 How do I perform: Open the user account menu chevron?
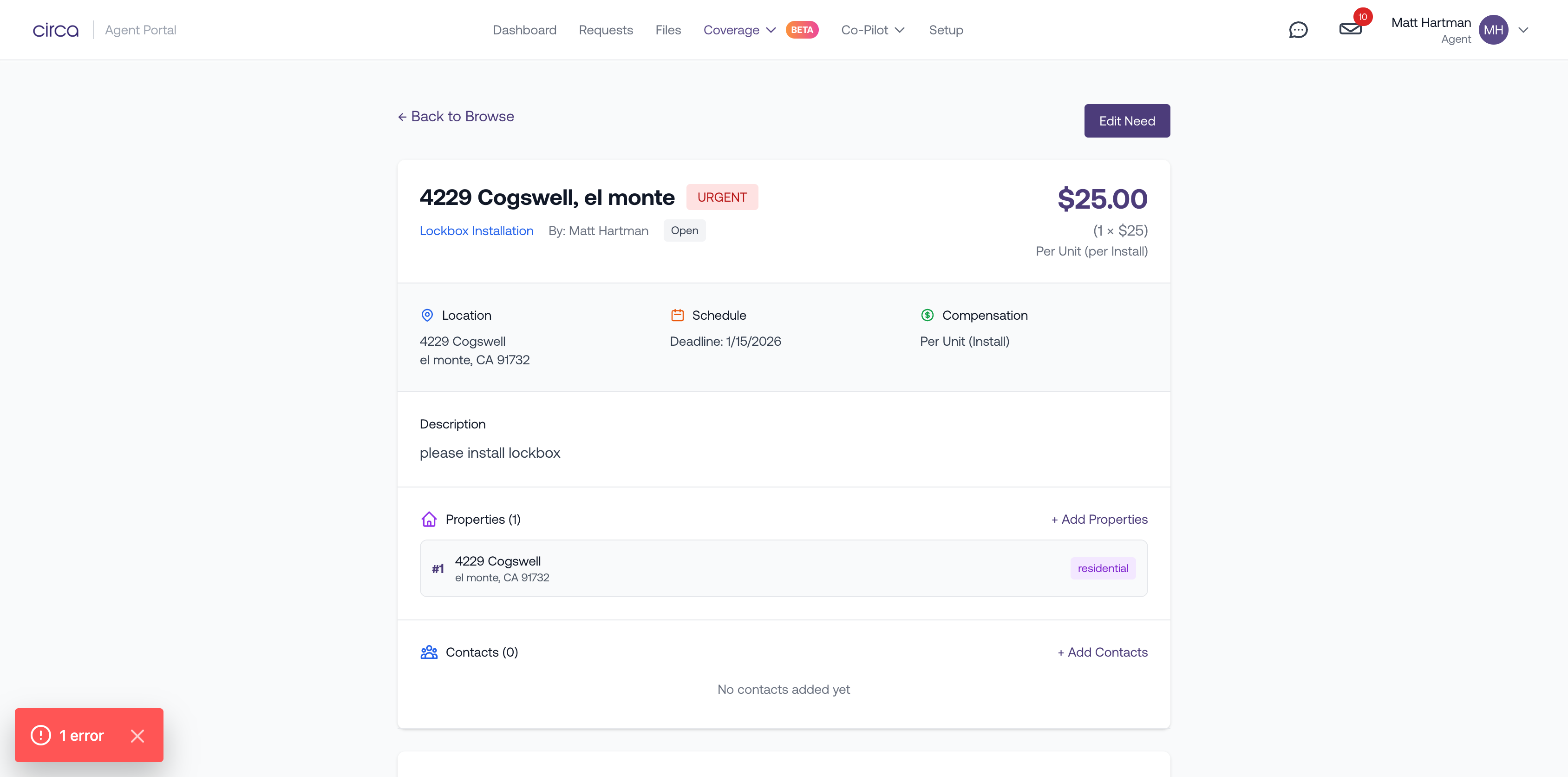[1523, 30]
